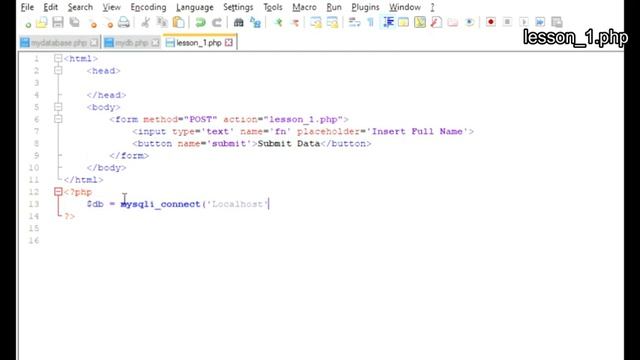
Task: Save the current file with the floppy icon
Action: pyautogui.click(x=58, y=22)
